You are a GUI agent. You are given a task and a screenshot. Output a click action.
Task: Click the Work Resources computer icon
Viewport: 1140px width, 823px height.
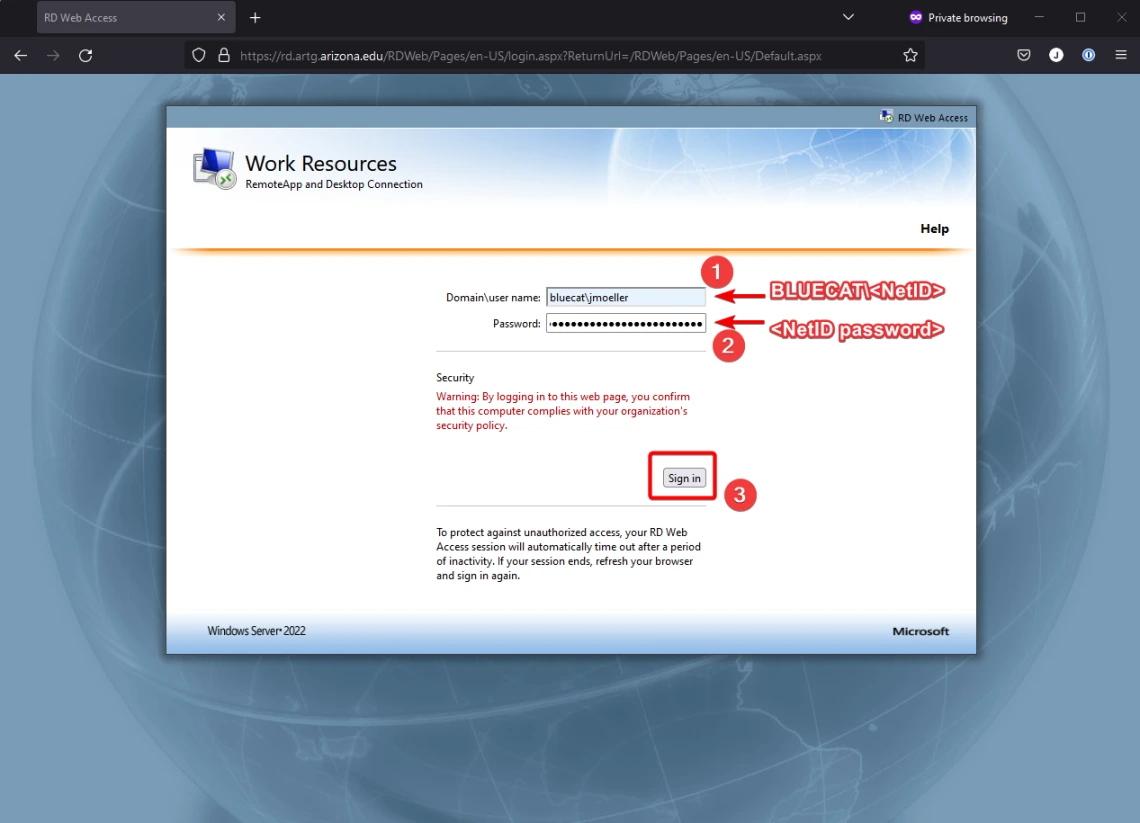click(214, 169)
